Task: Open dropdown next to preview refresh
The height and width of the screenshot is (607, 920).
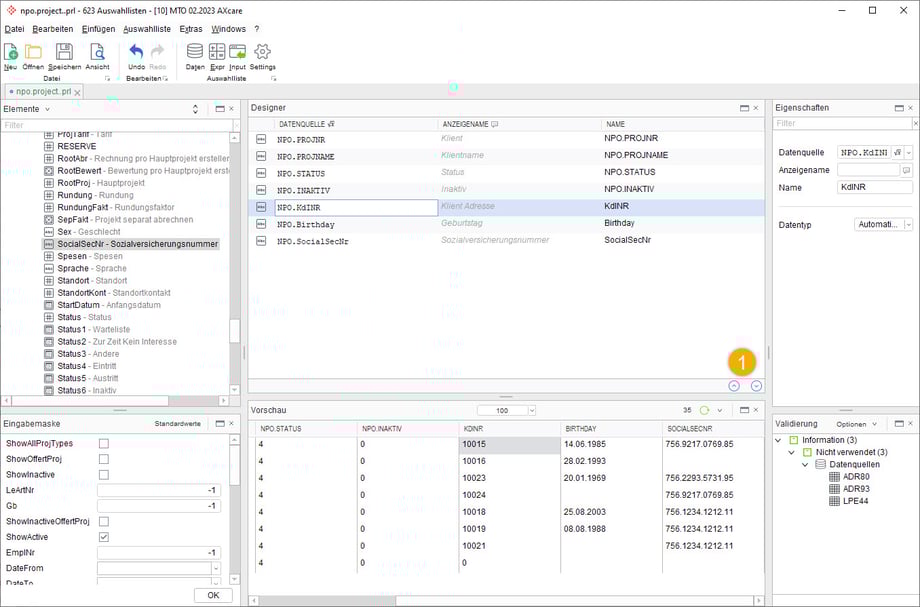Action: click(719, 410)
